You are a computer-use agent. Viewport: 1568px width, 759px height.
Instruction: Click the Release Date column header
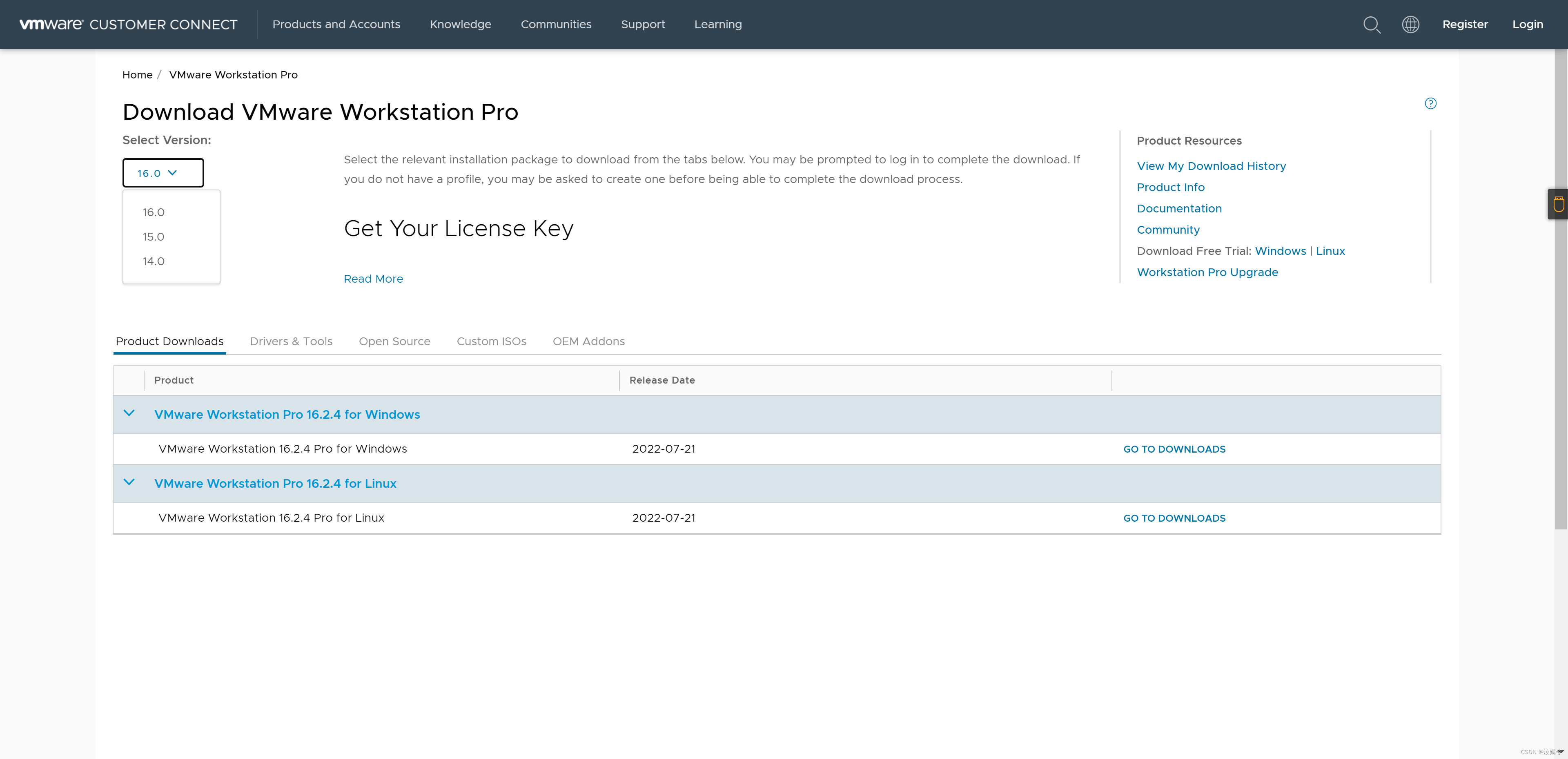pos(661,380)
